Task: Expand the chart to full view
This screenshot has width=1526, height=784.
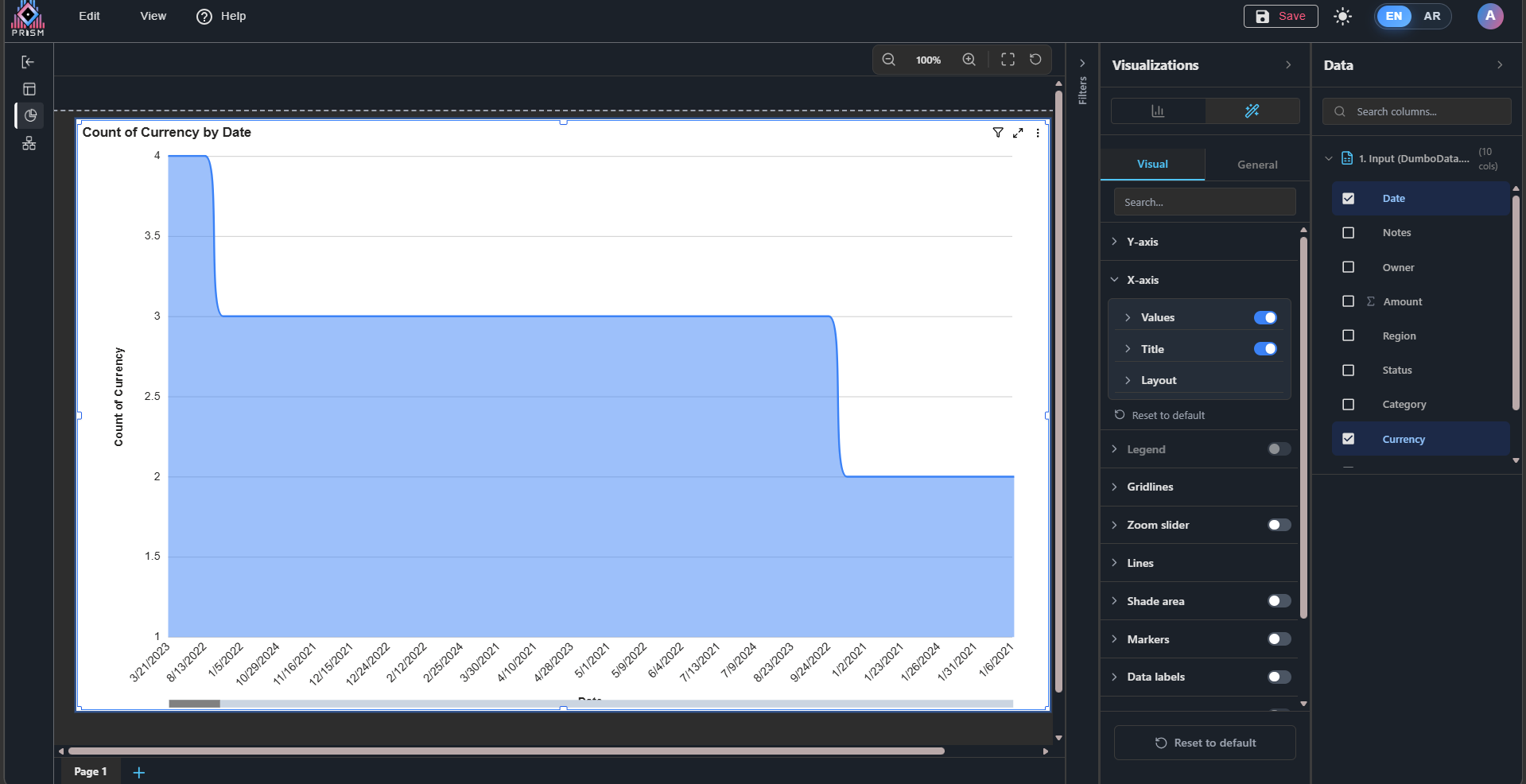Action: tap(1018, 133)
